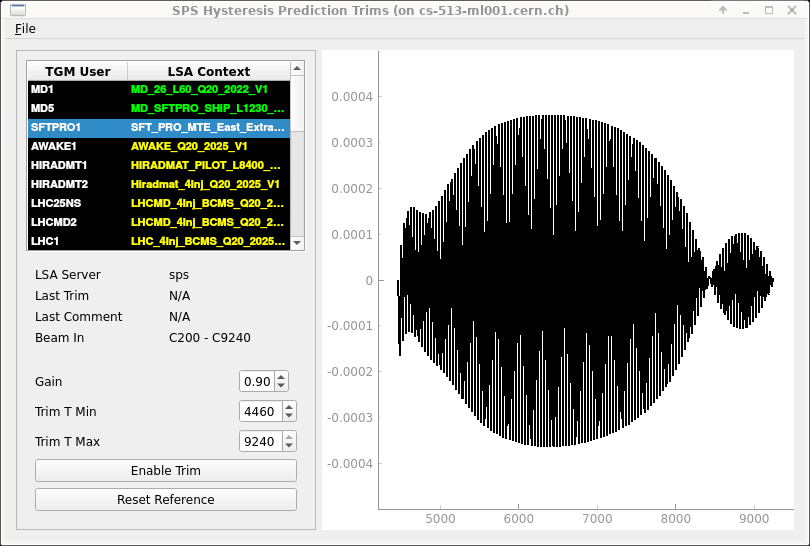Click the LSA Context column header

point(208,71)
